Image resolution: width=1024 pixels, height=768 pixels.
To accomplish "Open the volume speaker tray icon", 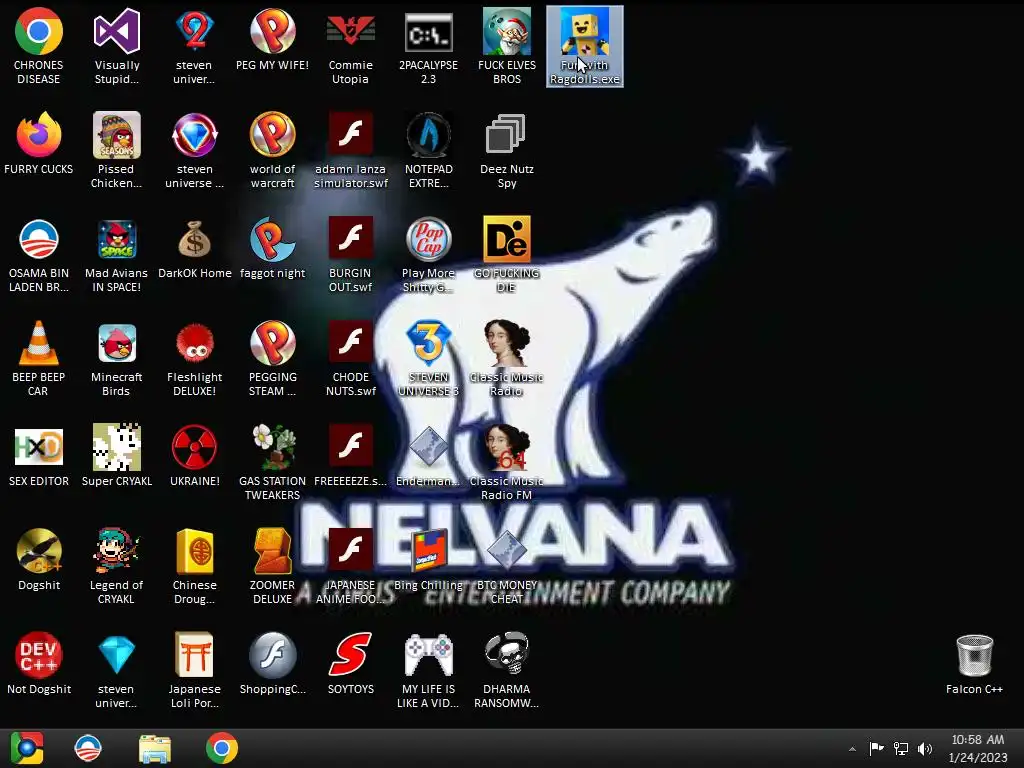I will pos(925,748).
